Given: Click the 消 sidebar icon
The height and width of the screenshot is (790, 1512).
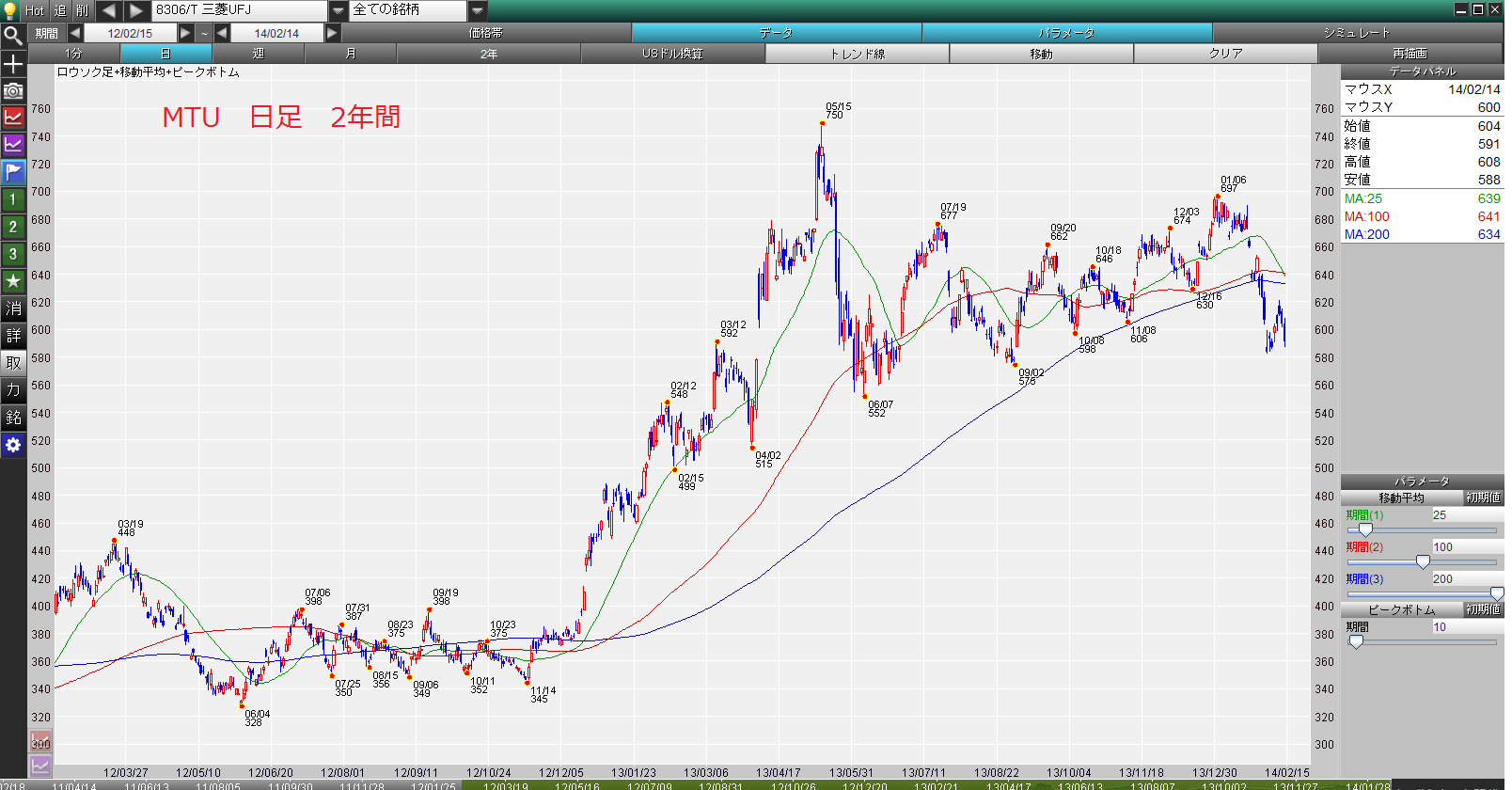Looking at the screenshot, I should click(13, 308).
